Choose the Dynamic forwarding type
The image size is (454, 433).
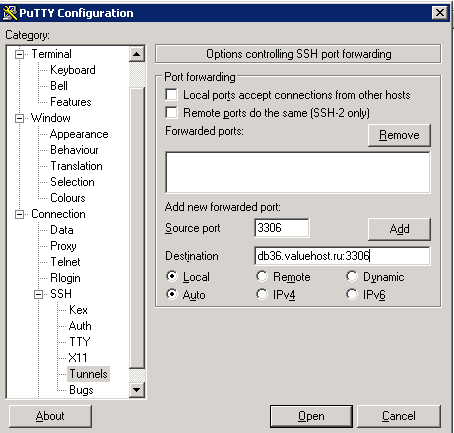click(352, 276)
